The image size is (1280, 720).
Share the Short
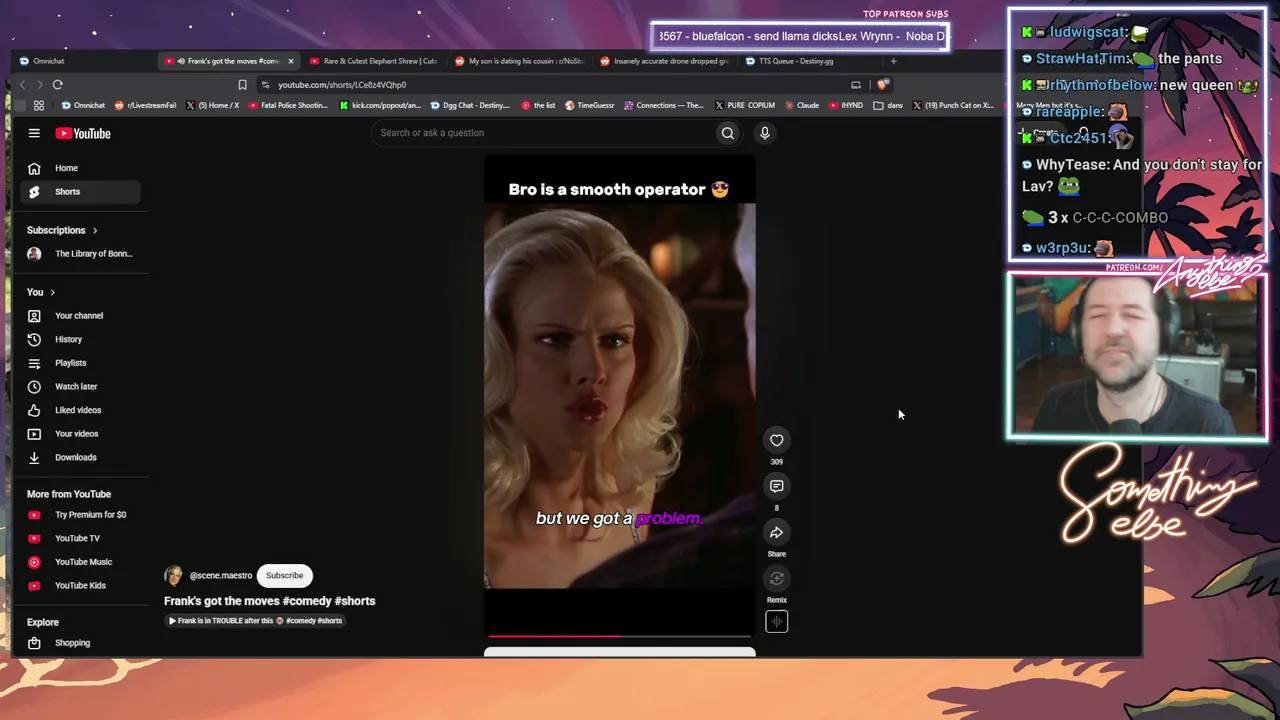777,532
